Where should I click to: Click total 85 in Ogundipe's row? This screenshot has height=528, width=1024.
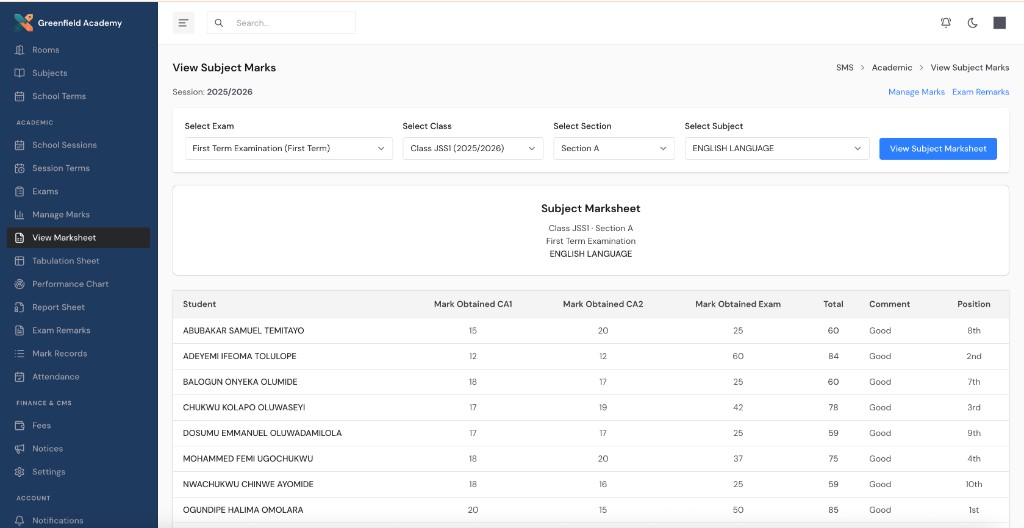coord(833,510)
